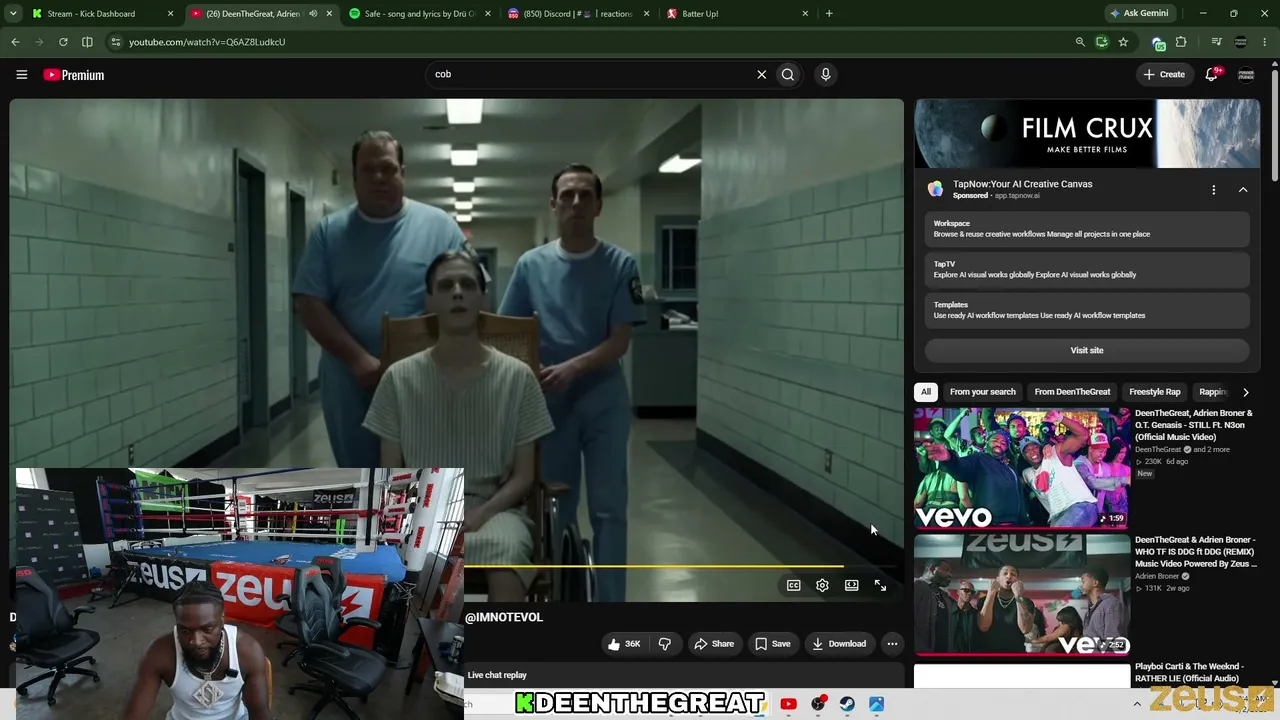Viewport: 1280px width, 720px height.
Task: Open the Adrien Broner channel name
Action: point(1158,576)
